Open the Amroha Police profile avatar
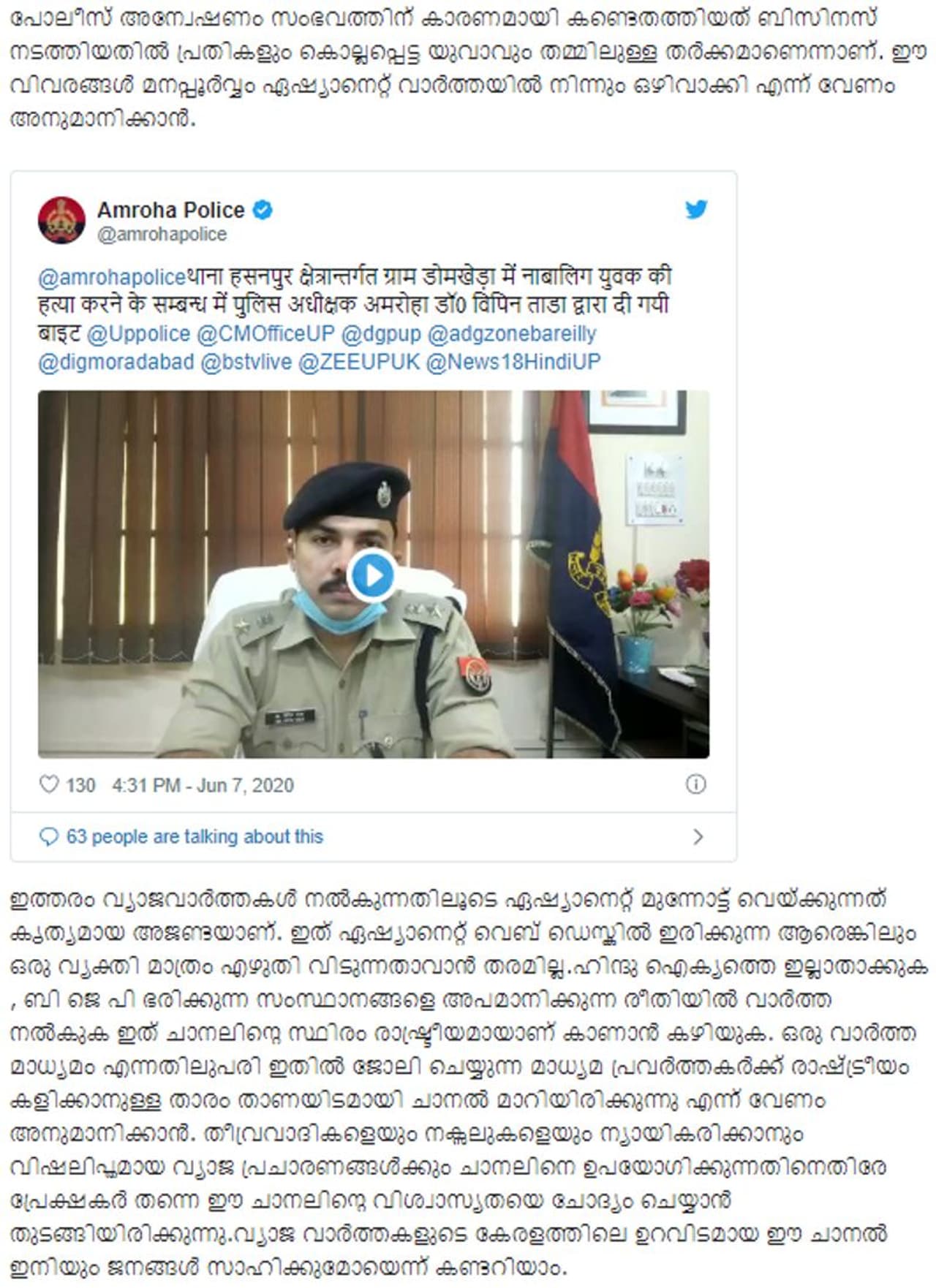The height and width of the screenshot is (1288, 936). click(x=61, y=220)
